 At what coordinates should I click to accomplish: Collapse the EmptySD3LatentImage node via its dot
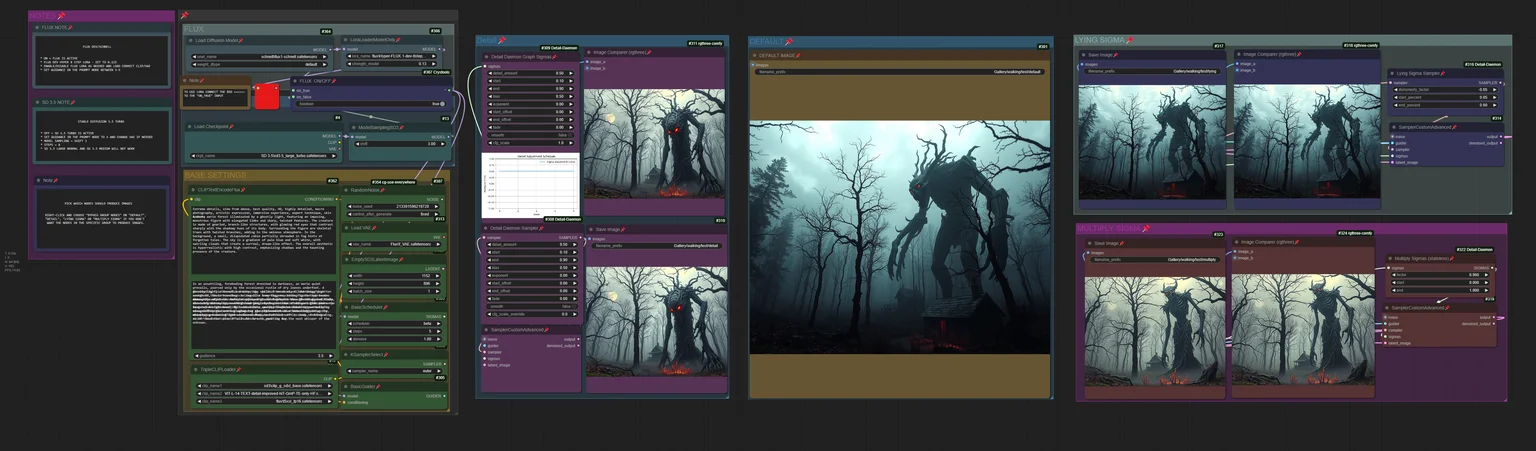[x=345, y=259]
